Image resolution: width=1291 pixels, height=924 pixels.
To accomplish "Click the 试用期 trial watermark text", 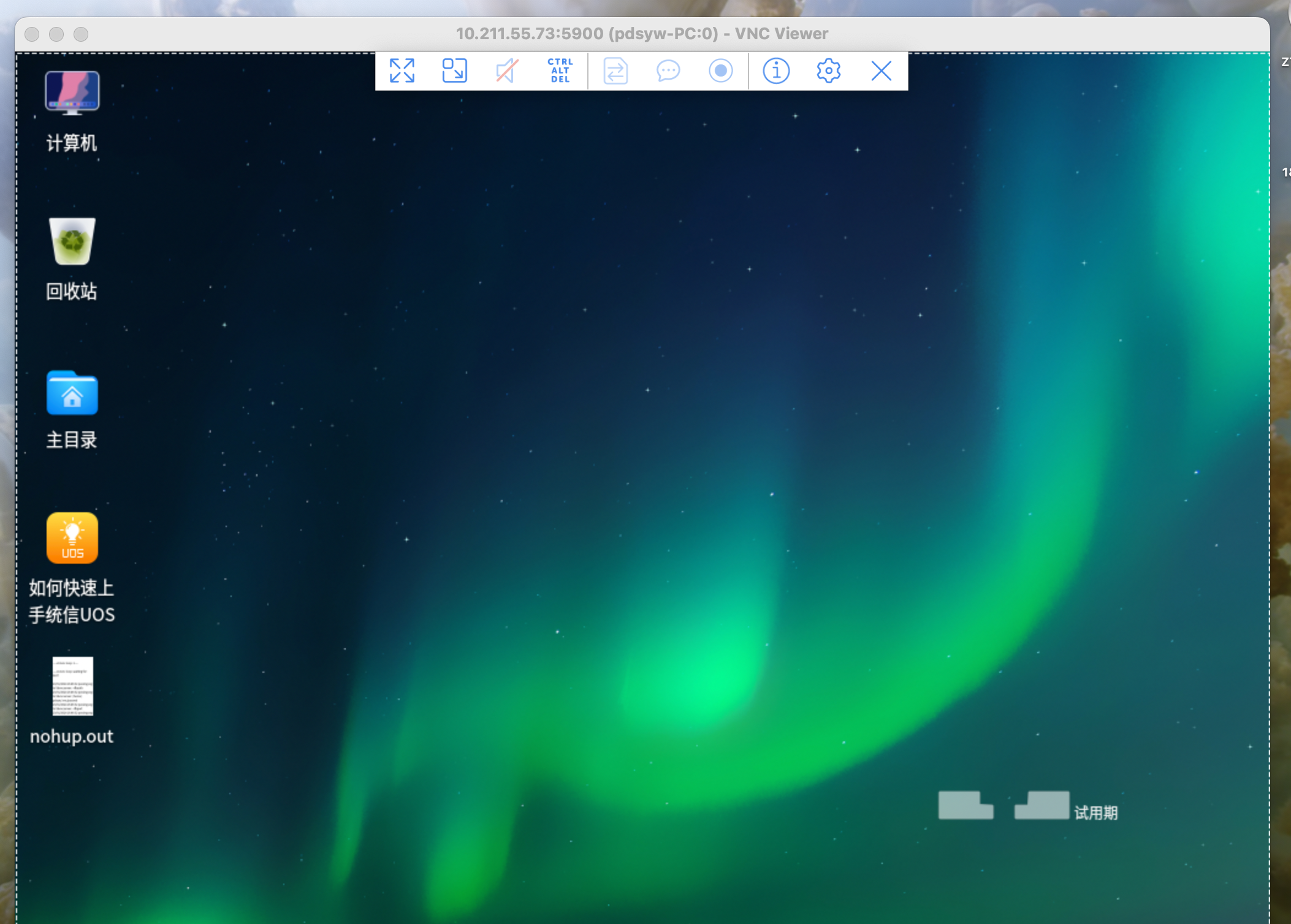I will click(x=1095, y=813).
